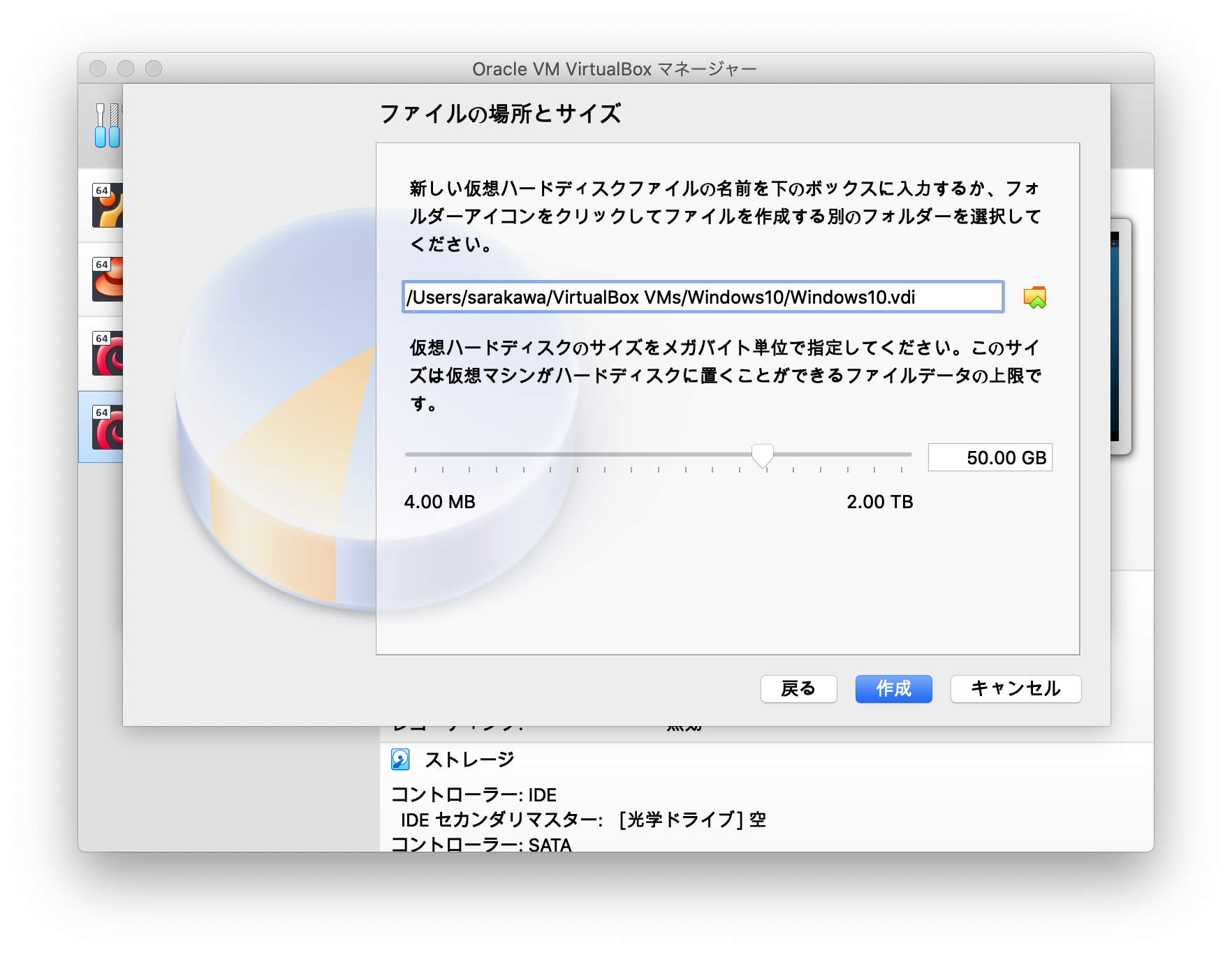The width and height of the screenshot is (1232, 955).
Task: Select the first VM icon in the list
Action: (x=108, y=205)
